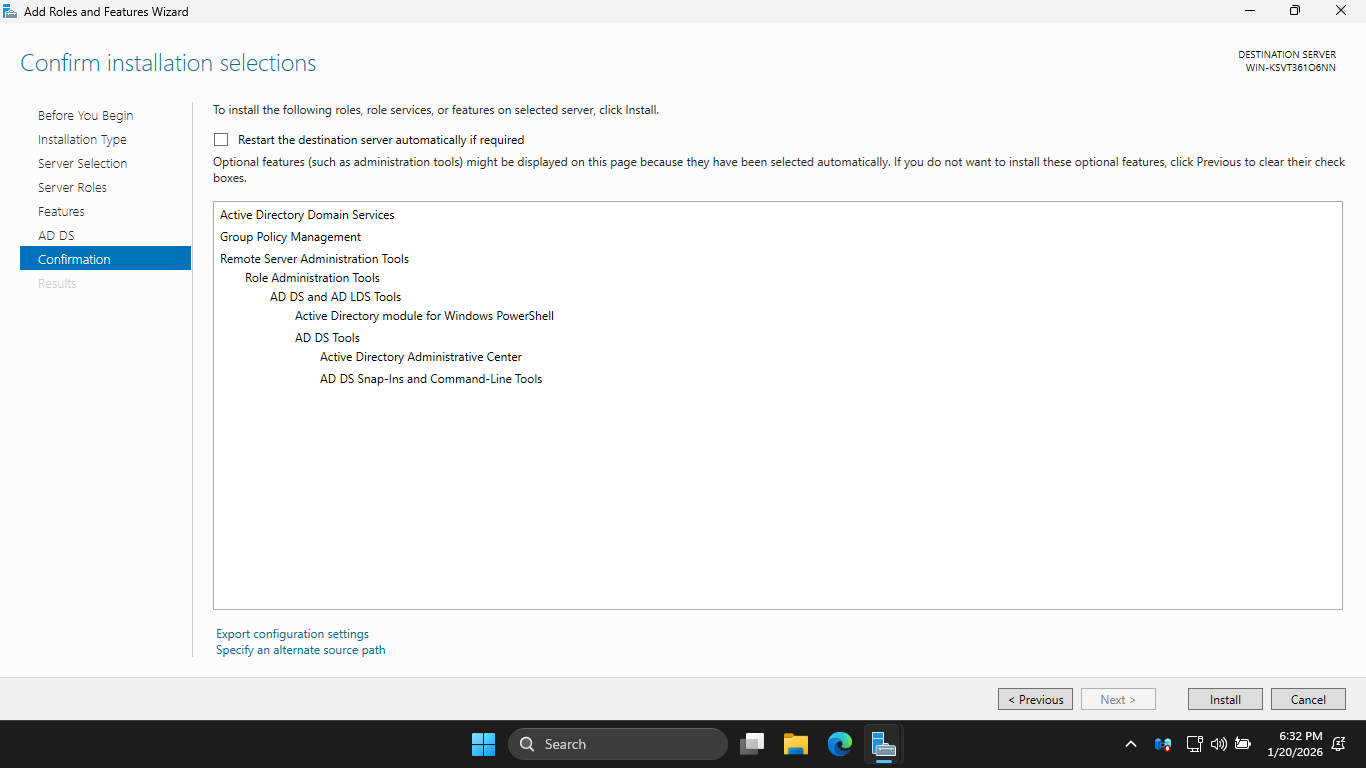1366x768 pixels.
Task: Open Microsoft Edge from the taskbar
Action: (839, 744)
